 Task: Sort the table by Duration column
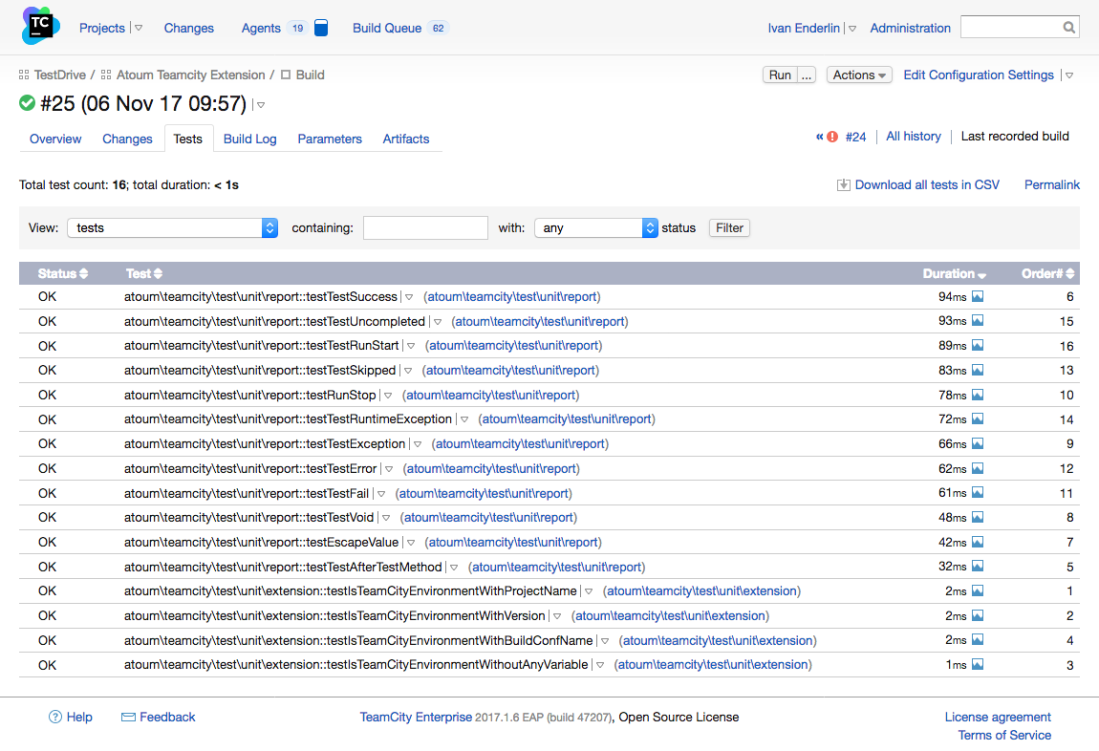coord(953,273)
